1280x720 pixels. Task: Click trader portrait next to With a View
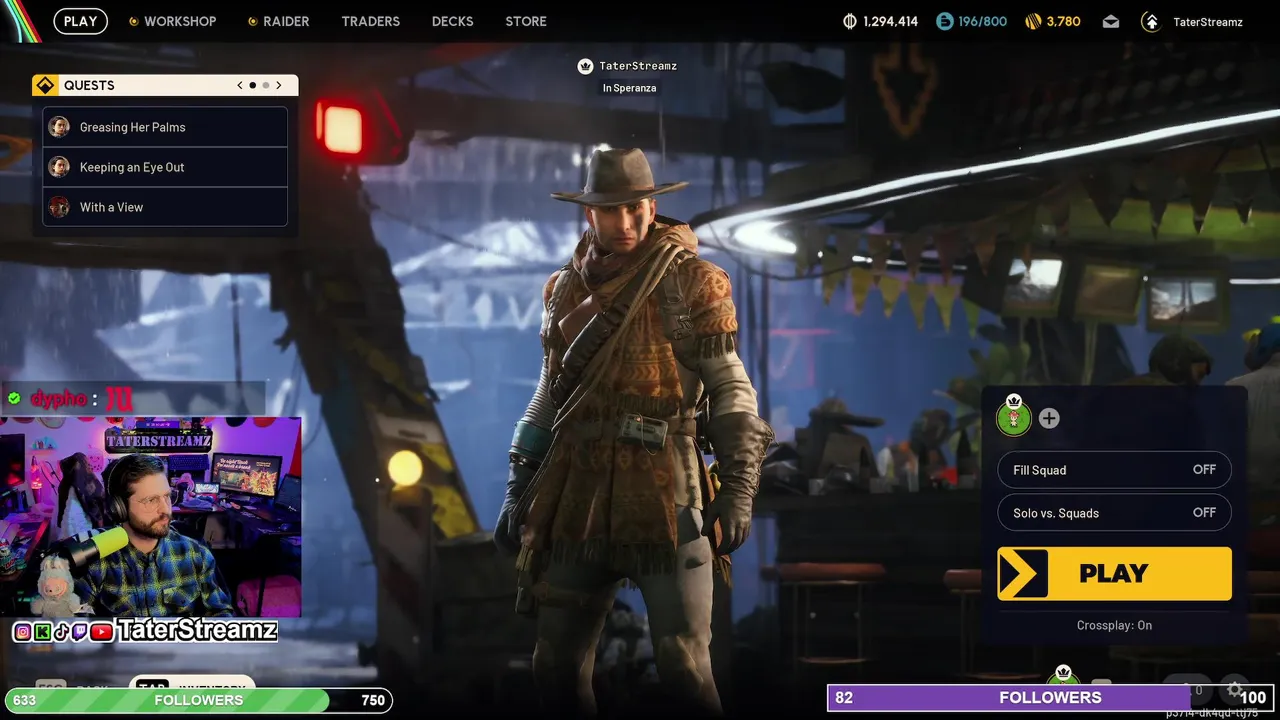[x=59, y=207]
